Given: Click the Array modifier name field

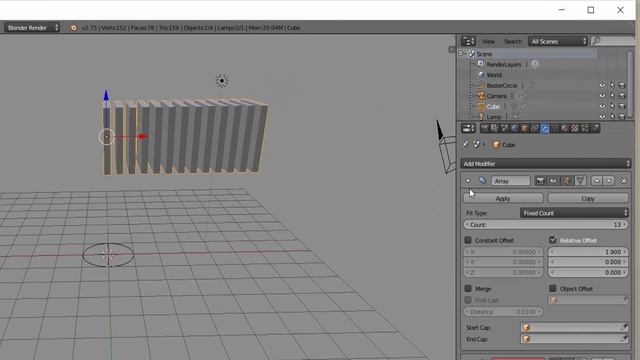Looking at the screenshot, I should (511, 181).
